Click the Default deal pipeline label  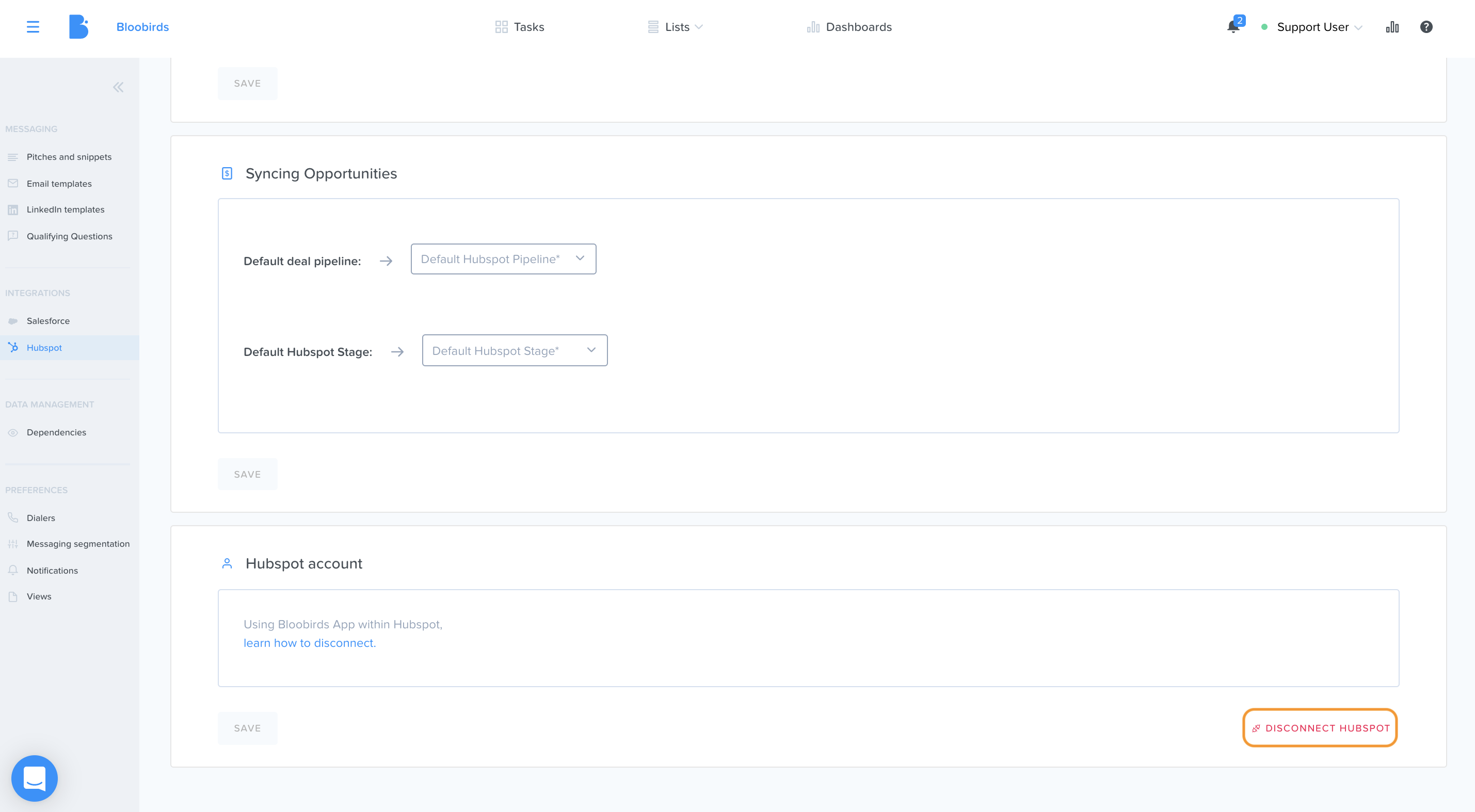tap(302, 261)
